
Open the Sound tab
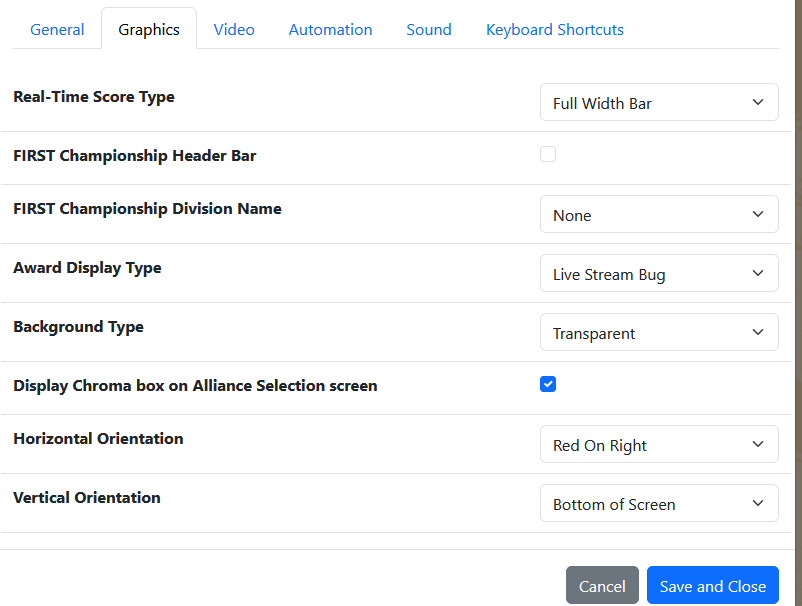click(x=428, y=29)
